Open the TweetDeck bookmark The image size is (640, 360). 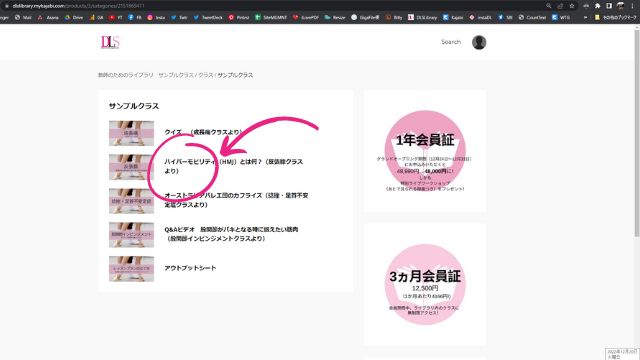pos(208,18)
